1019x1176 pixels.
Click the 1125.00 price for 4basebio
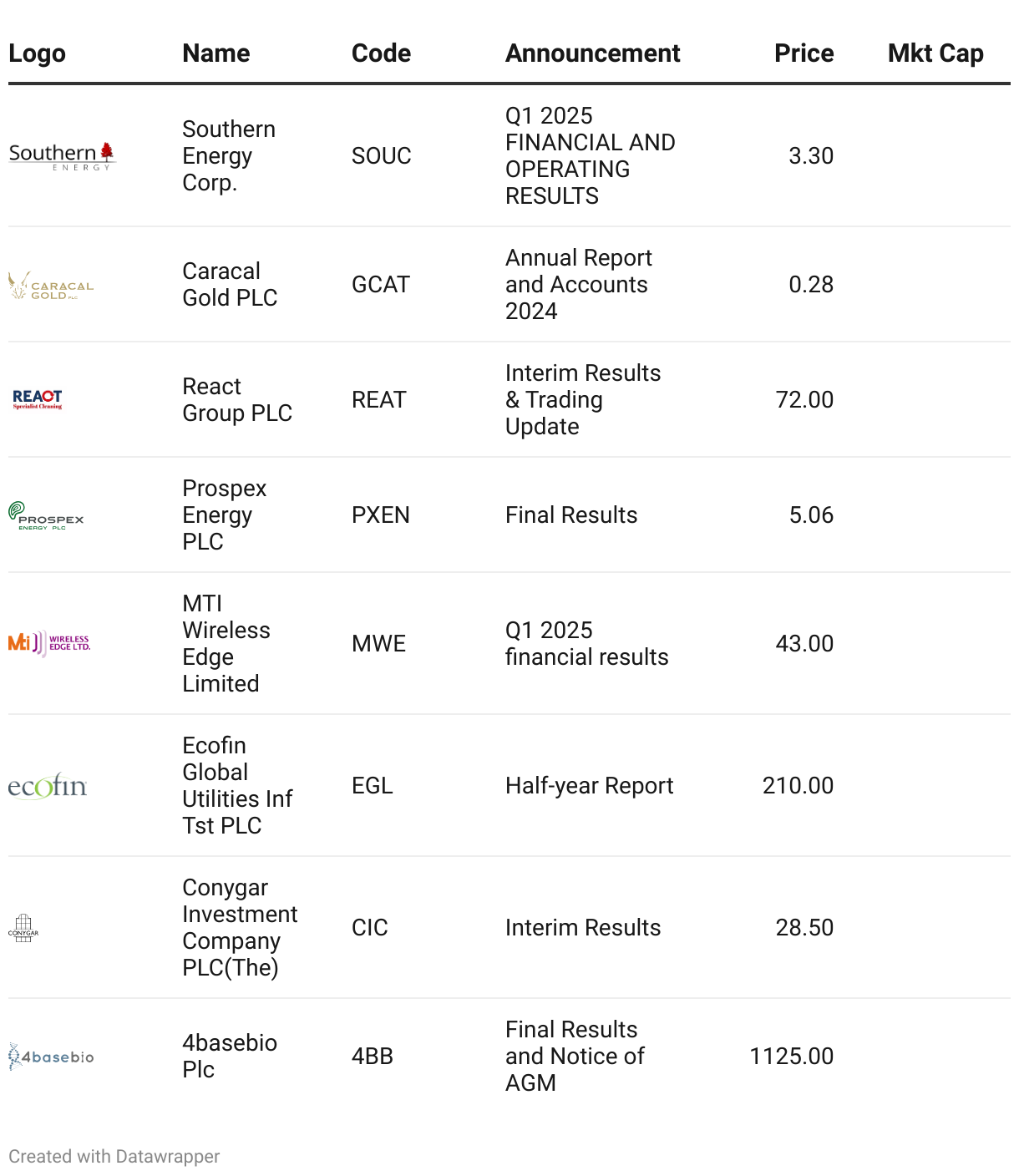tap(791, 1057)
